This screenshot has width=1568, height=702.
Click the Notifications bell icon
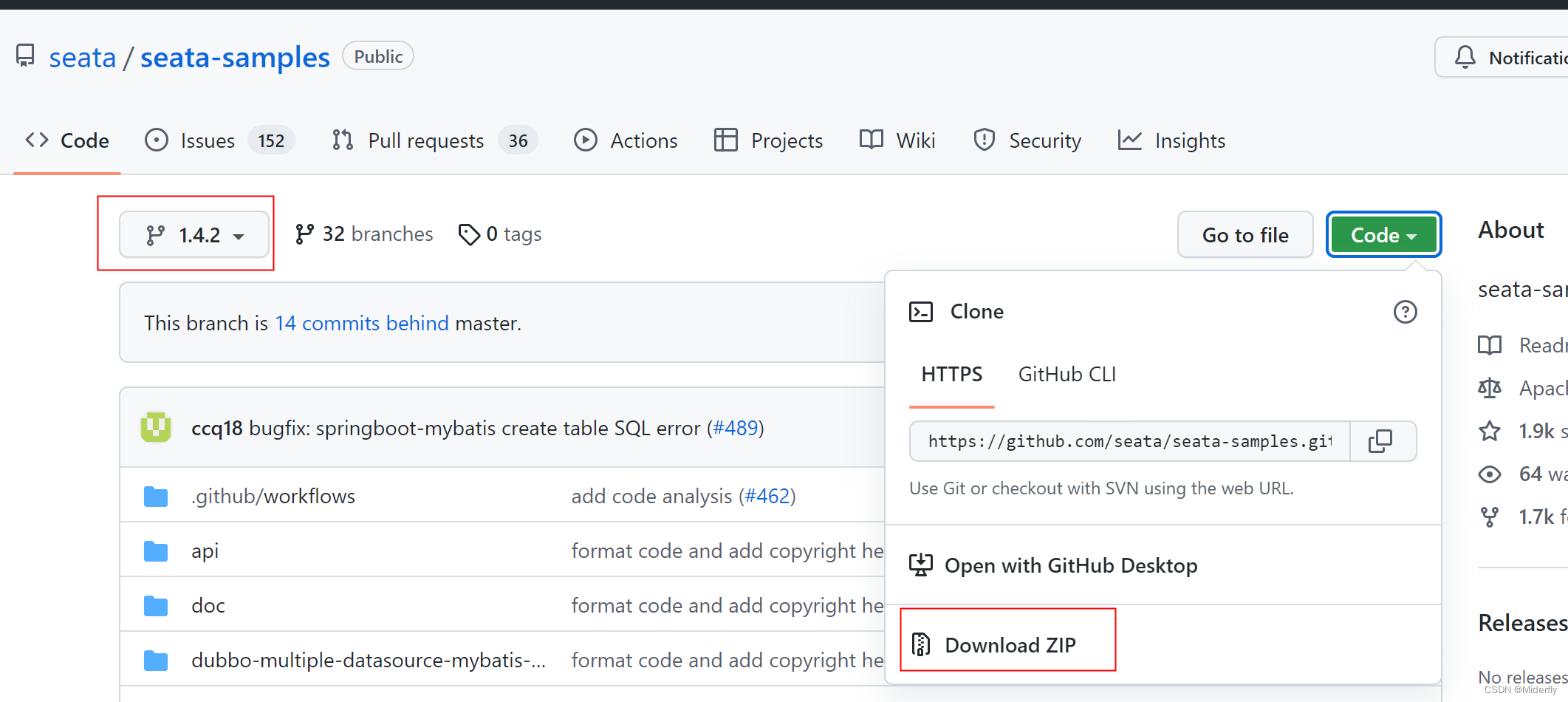point(1465,57)
